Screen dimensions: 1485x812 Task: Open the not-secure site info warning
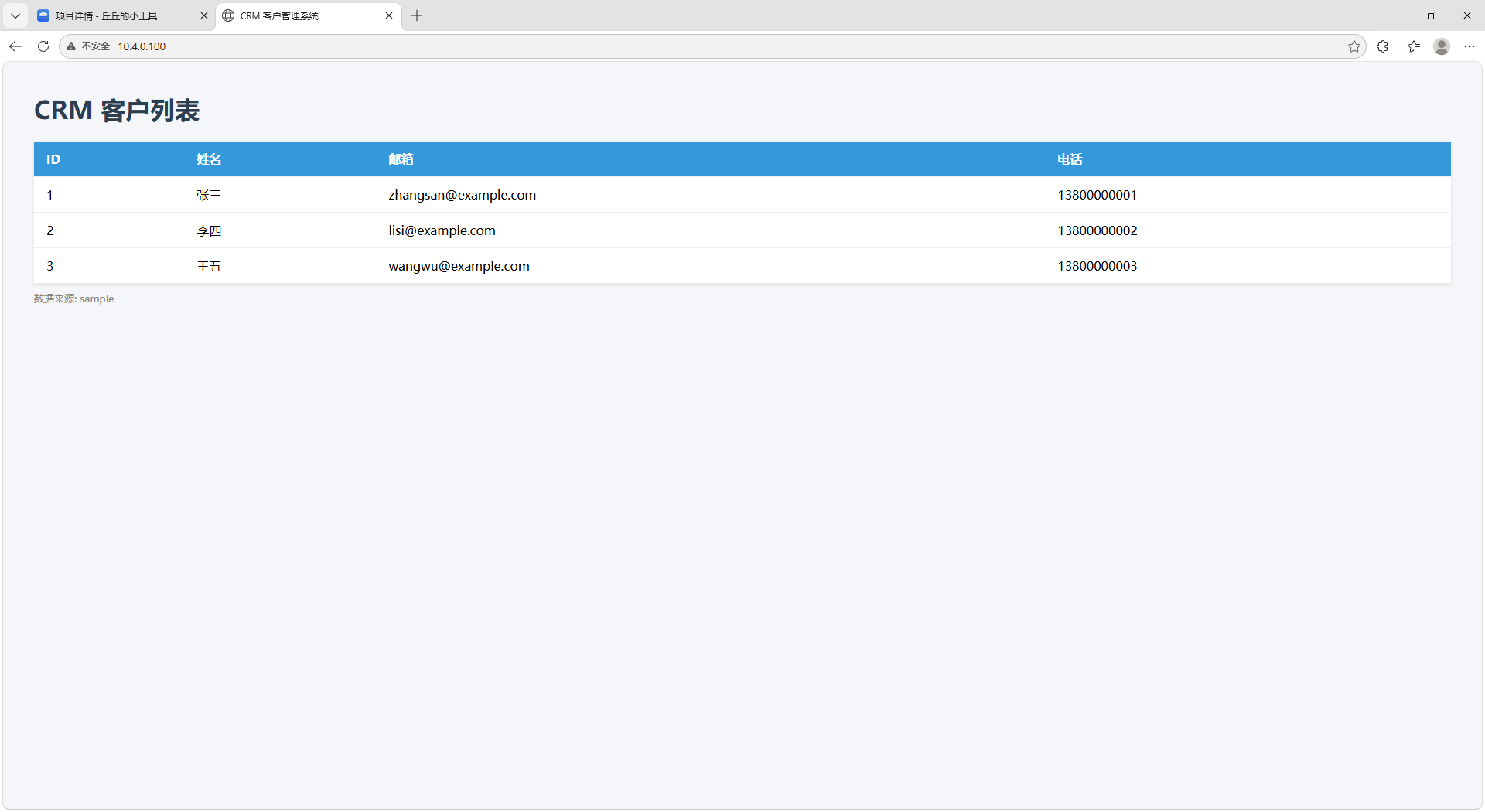click(x=88, y=46)
